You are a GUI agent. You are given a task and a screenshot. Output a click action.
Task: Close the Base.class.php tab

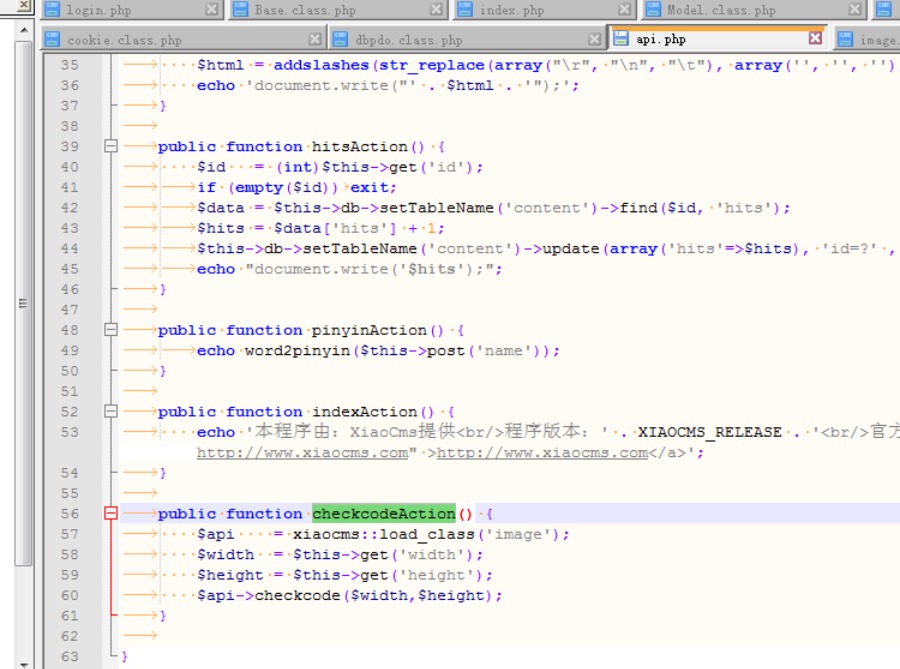(x=436, y=9)
